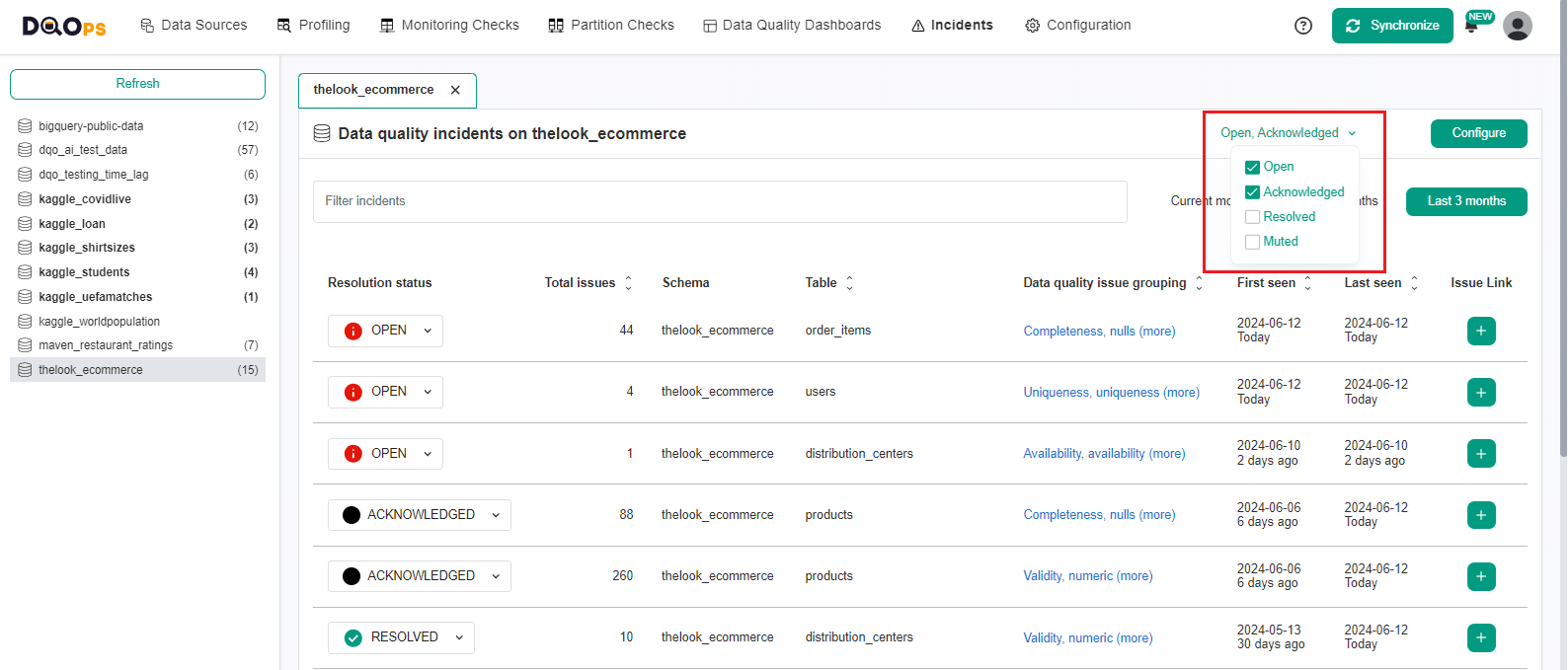Add issue link for distribution_centers Validity incident

point(1481,637)
